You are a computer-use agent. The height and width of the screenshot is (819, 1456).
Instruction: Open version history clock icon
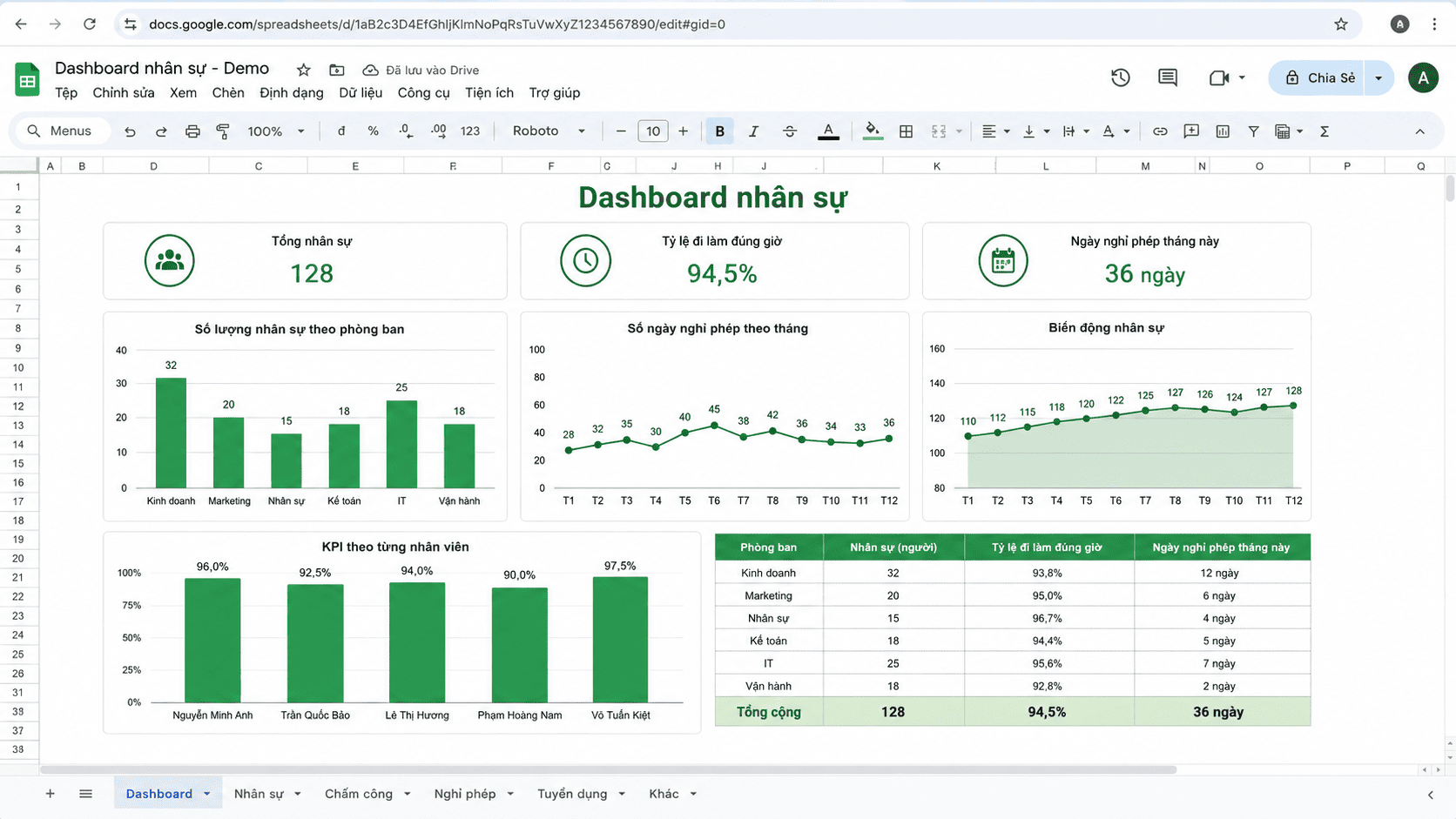tap(1121, 77)
